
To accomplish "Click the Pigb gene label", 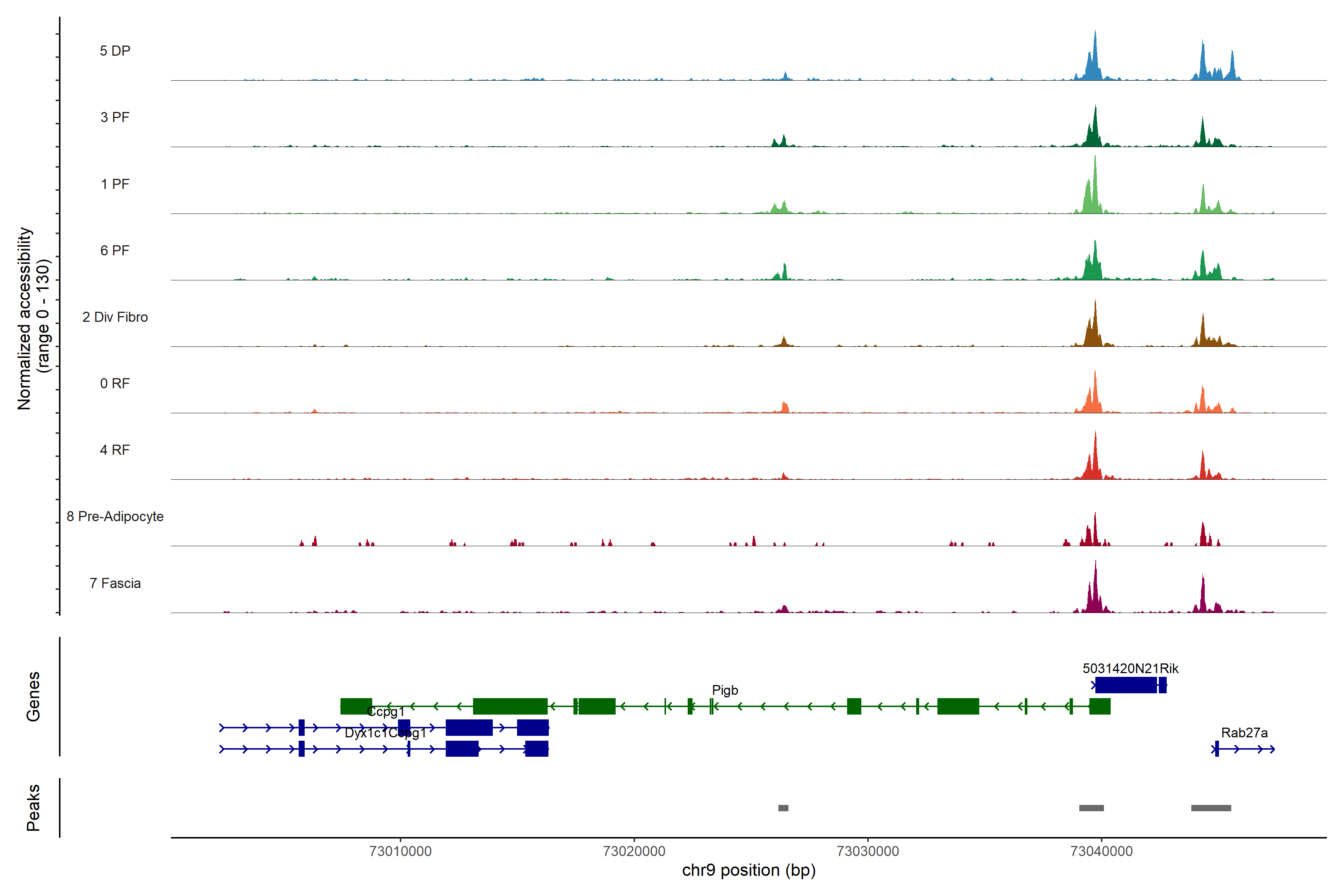I will coord(725,690).
